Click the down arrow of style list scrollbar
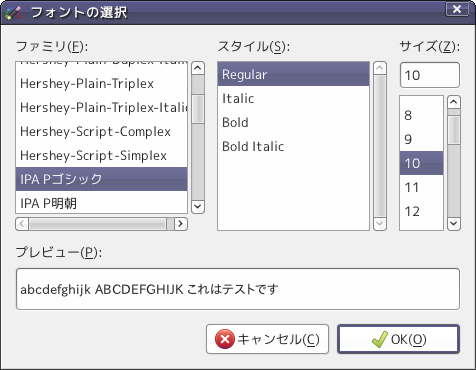 [380, 224]
